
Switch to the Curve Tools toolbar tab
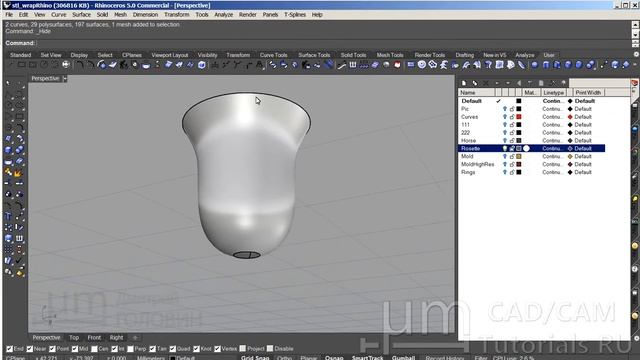(x=273, y=55)
